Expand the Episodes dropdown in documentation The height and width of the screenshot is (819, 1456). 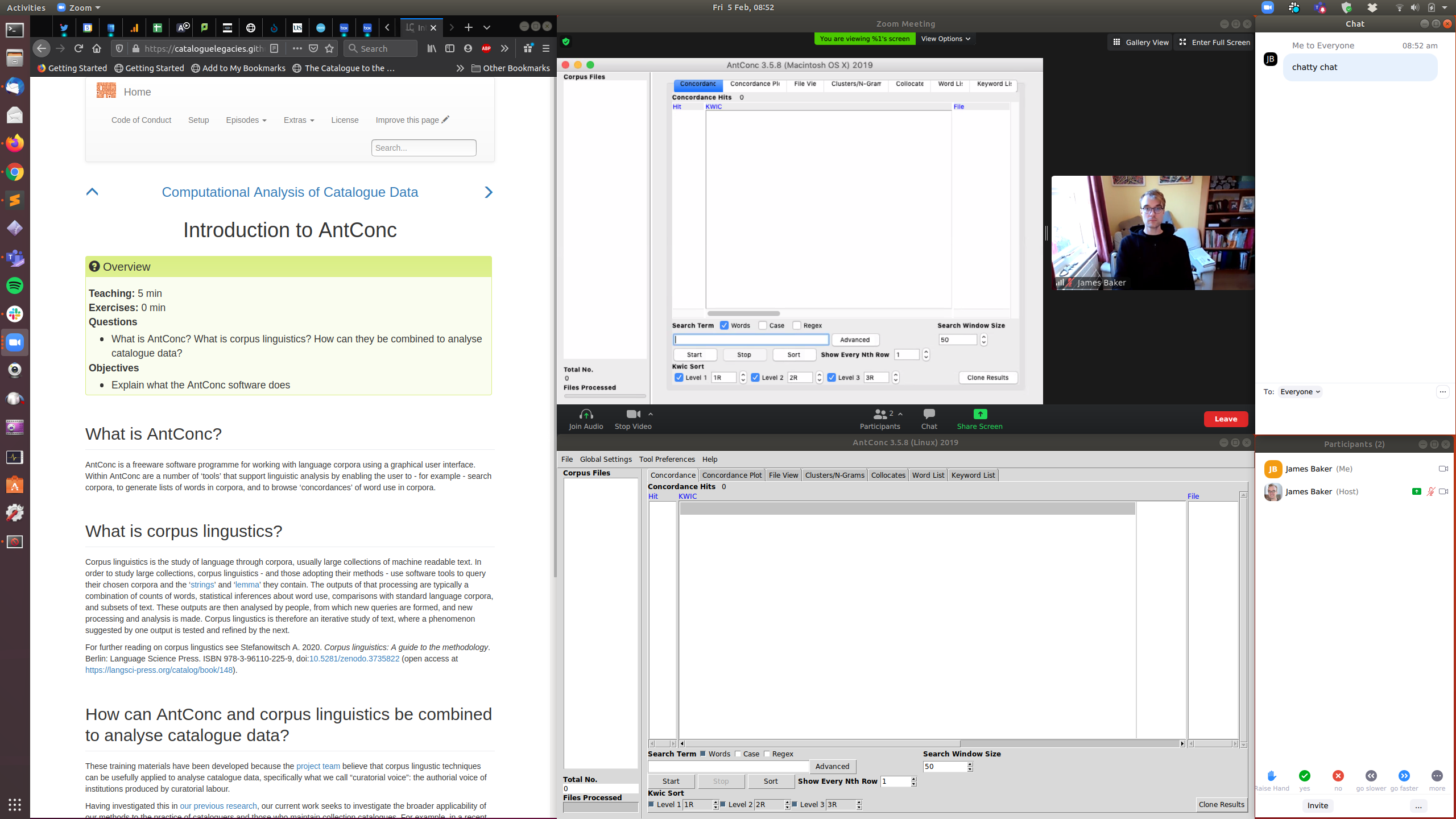coord(246,120)
